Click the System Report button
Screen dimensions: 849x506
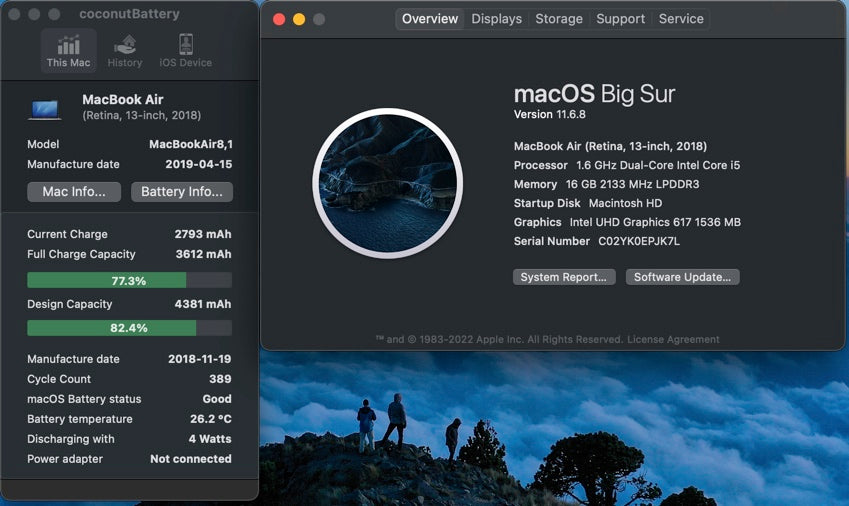564,277
